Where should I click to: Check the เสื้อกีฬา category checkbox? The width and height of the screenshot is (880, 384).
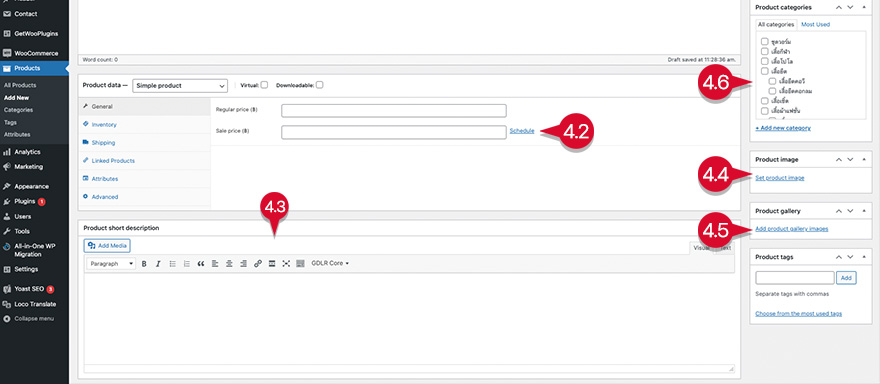click(764, 51)
